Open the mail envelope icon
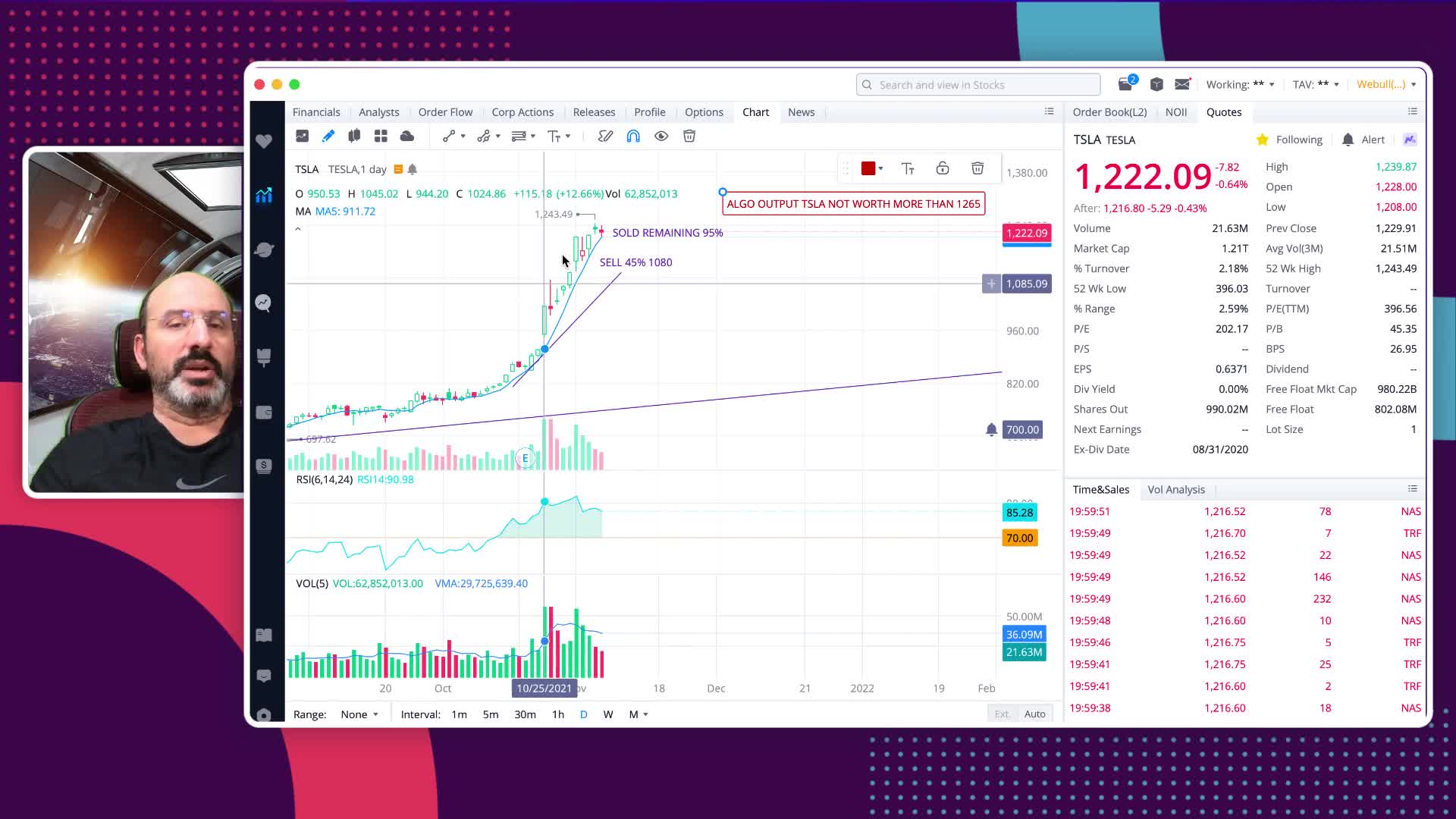 [x=1183, y=84]
